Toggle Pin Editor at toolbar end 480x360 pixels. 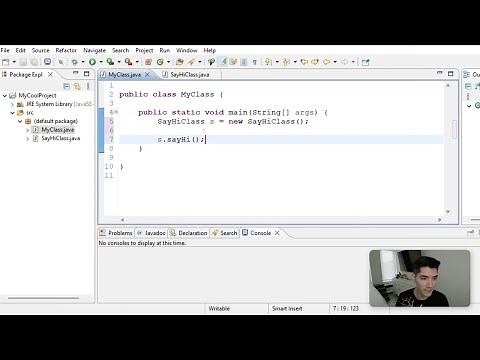click(x=366, y=62)
